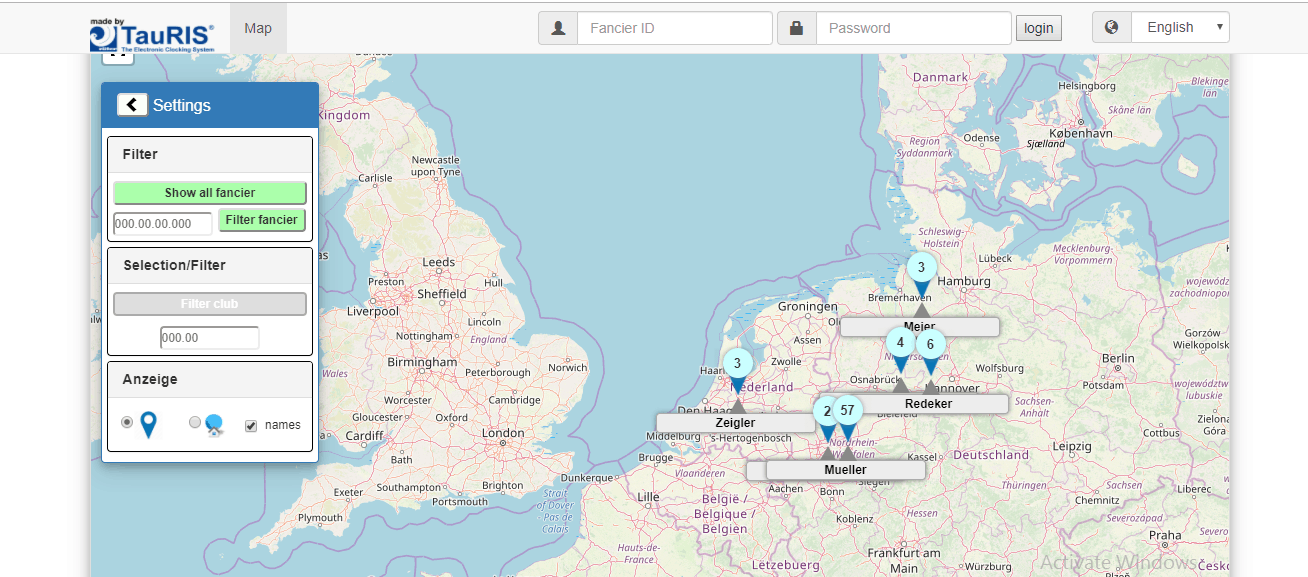The height and width of the screenshot is (577, 1308).
Task: Collapse the Settings panel with back arrow
Action: [132, 105]
